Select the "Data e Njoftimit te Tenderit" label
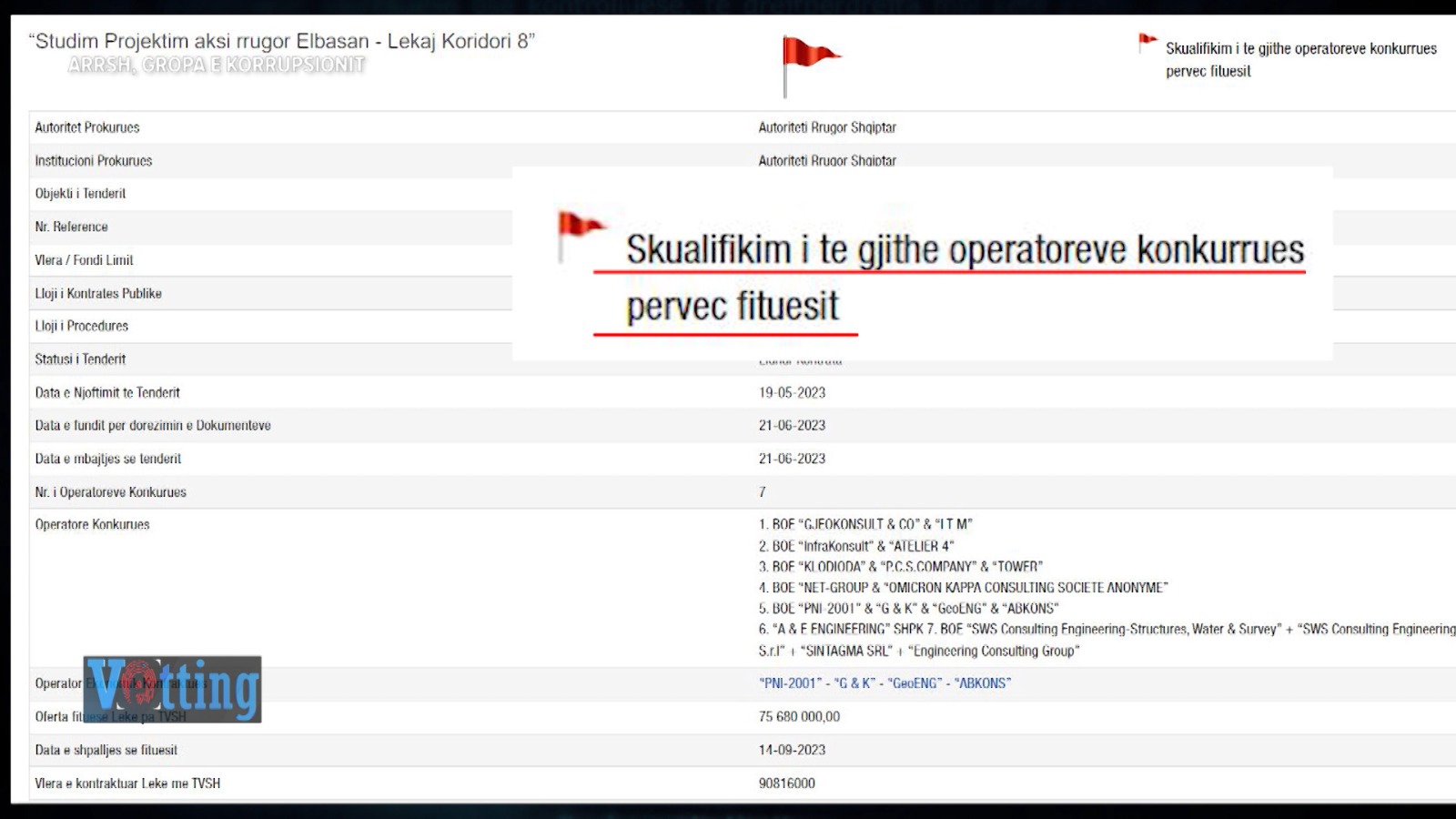 coord(107,393)
